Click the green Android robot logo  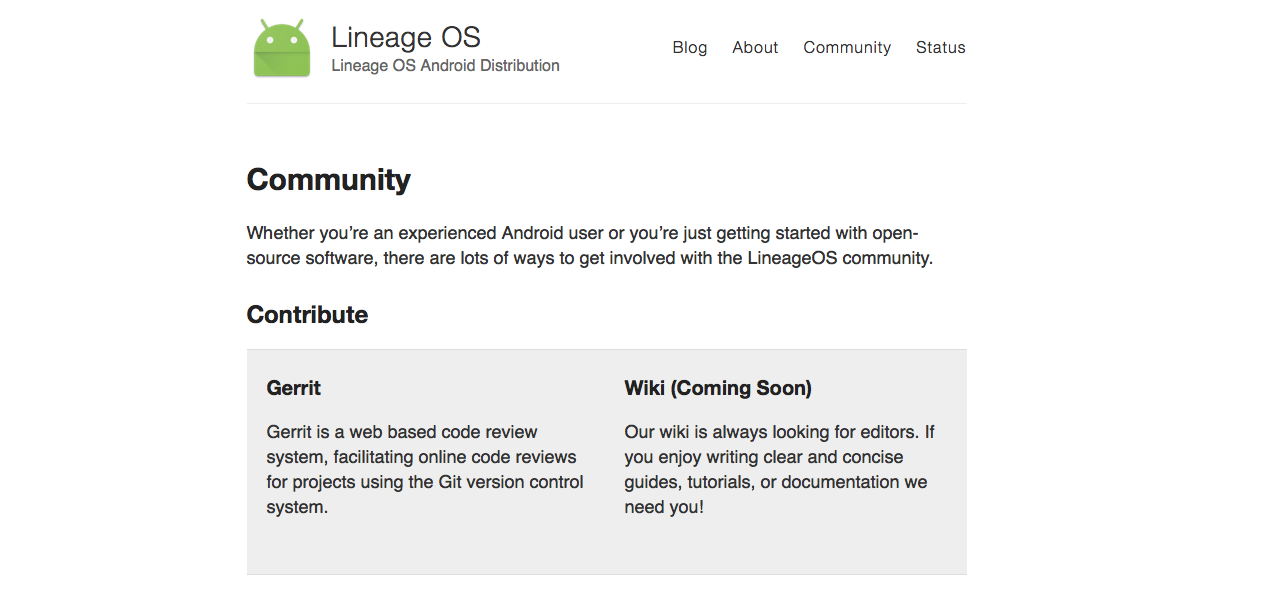pyautogui.click(x=282, y=48)
